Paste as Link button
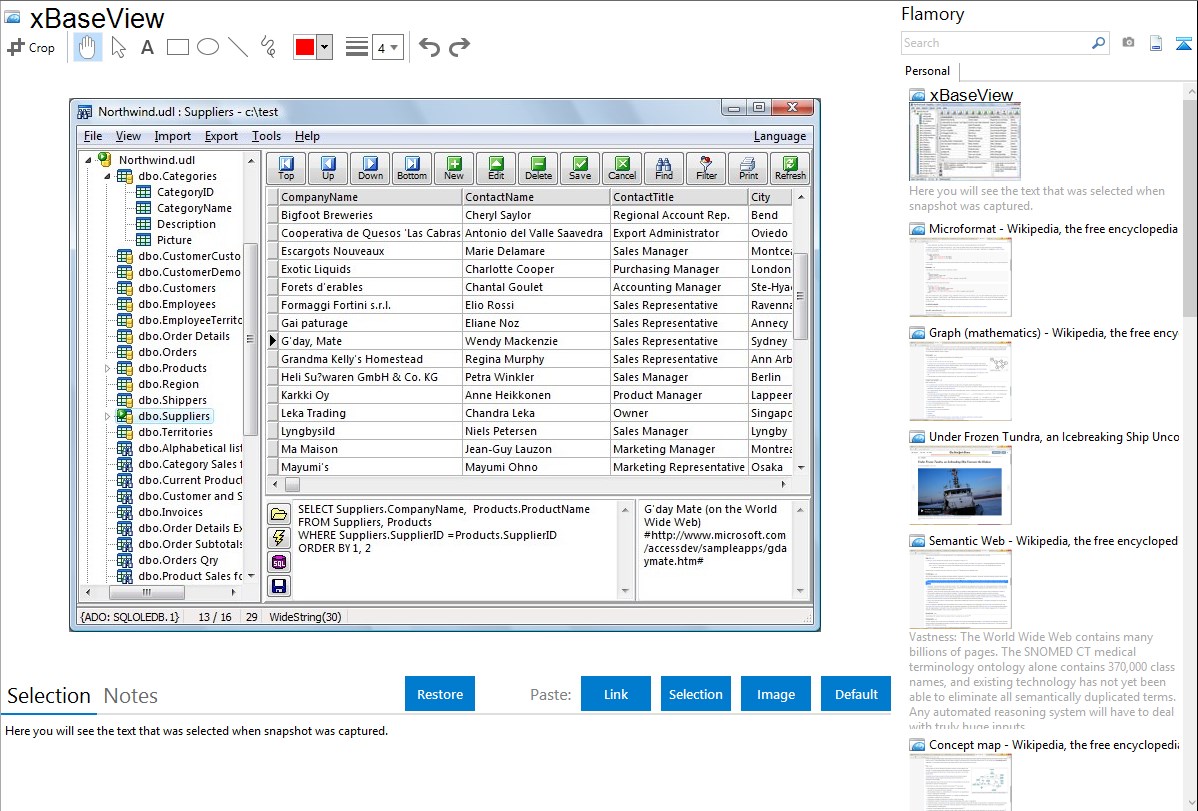Viewport: 1198px width, 811px height. 616,694
